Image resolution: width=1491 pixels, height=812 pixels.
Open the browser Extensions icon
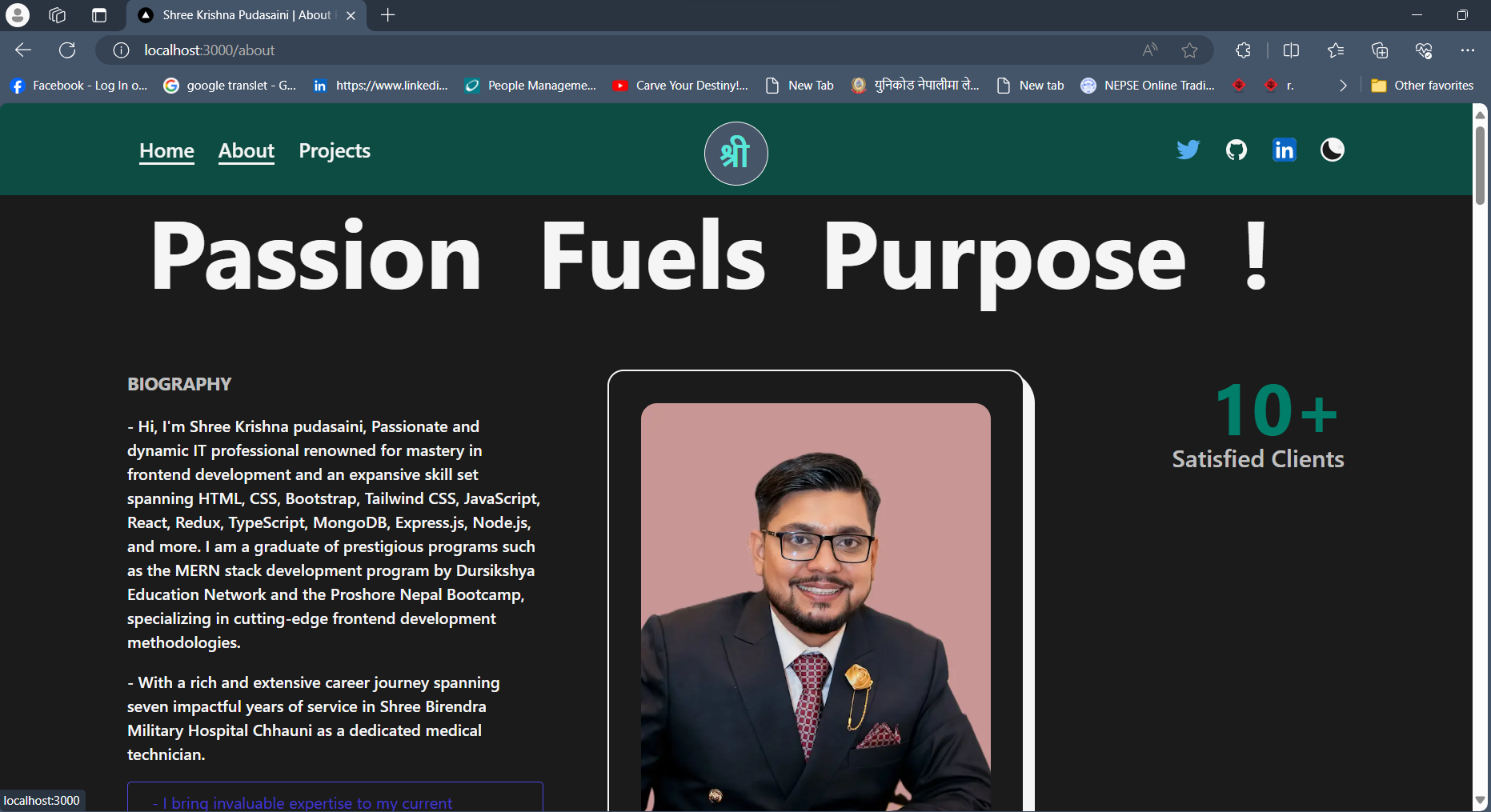point(1243,50)
